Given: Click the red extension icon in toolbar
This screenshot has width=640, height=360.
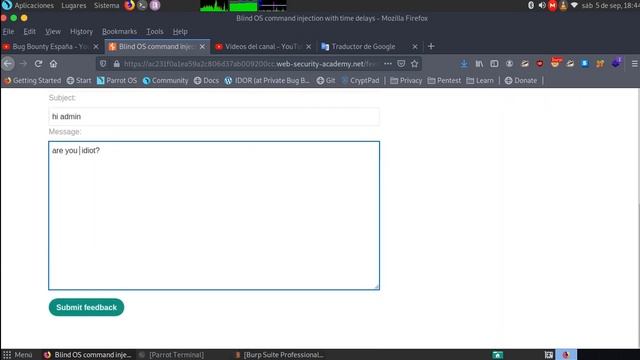Looking at the screenshot, I should pos(540,64).
